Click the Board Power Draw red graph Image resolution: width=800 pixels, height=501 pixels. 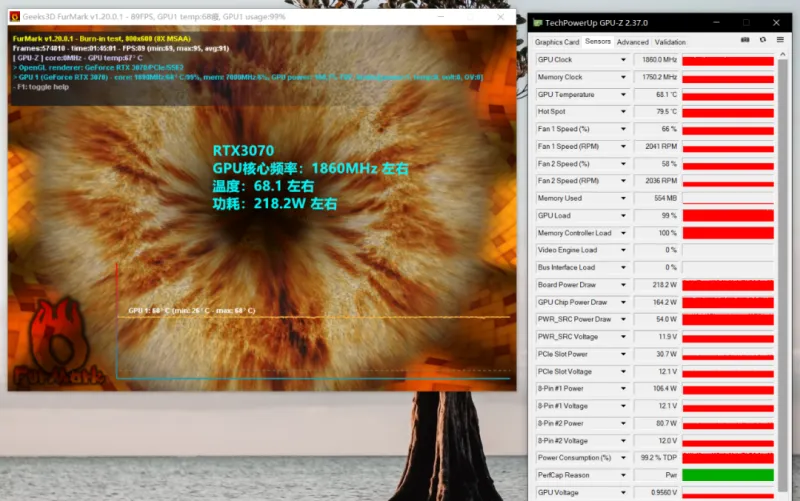pyautogui.click(x=728, y=285)
